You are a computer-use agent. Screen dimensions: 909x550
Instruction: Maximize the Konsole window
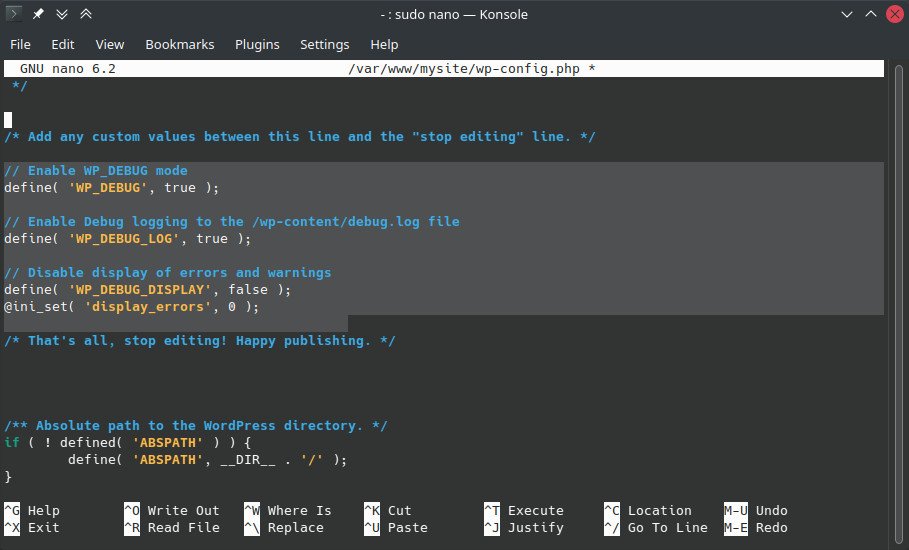coord(871,14)
